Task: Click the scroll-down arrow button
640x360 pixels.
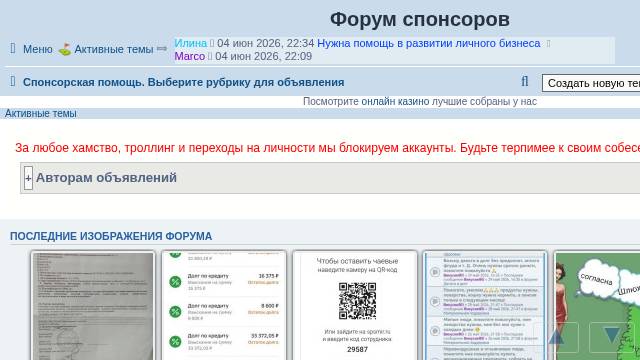Action: [x=612, y=337]
